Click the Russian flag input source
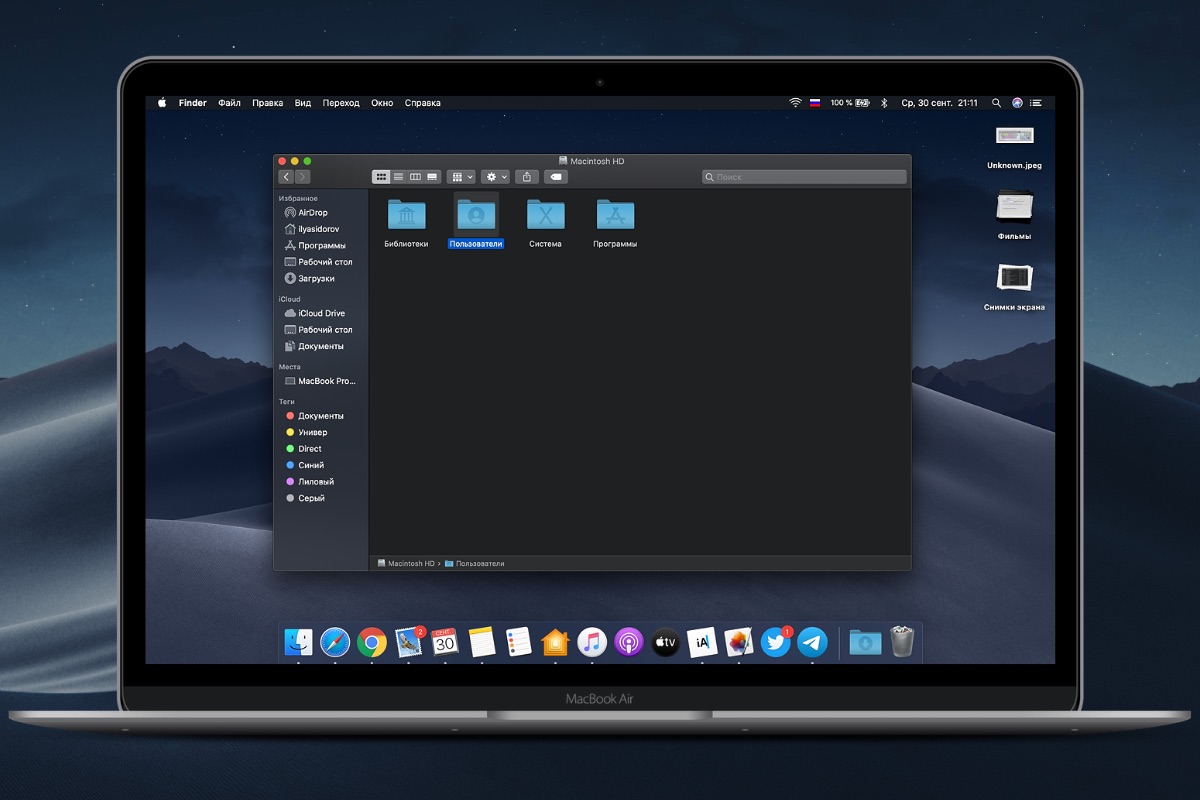The width and height of the screenshot is (1200, 800). (x=815, y=103)
